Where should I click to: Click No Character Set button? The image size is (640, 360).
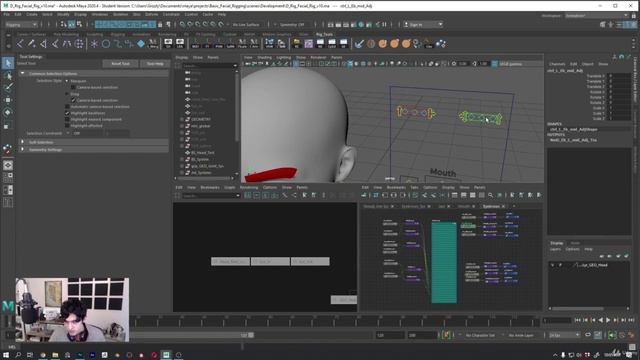pos(480,335)
